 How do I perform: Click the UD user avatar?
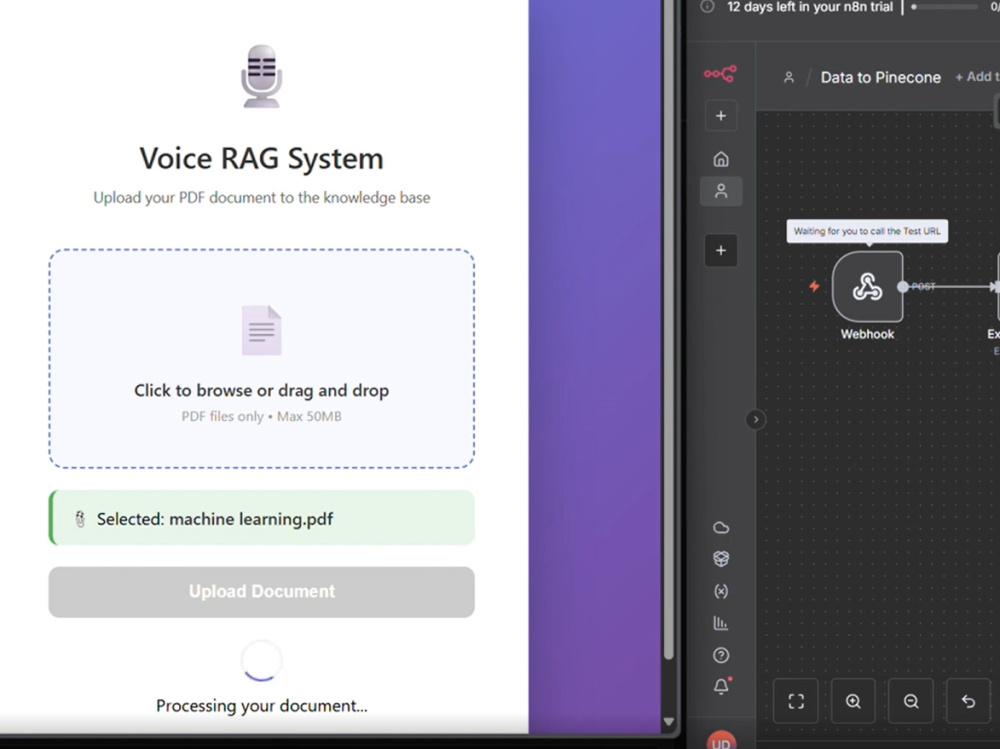(x=721, y=741)
